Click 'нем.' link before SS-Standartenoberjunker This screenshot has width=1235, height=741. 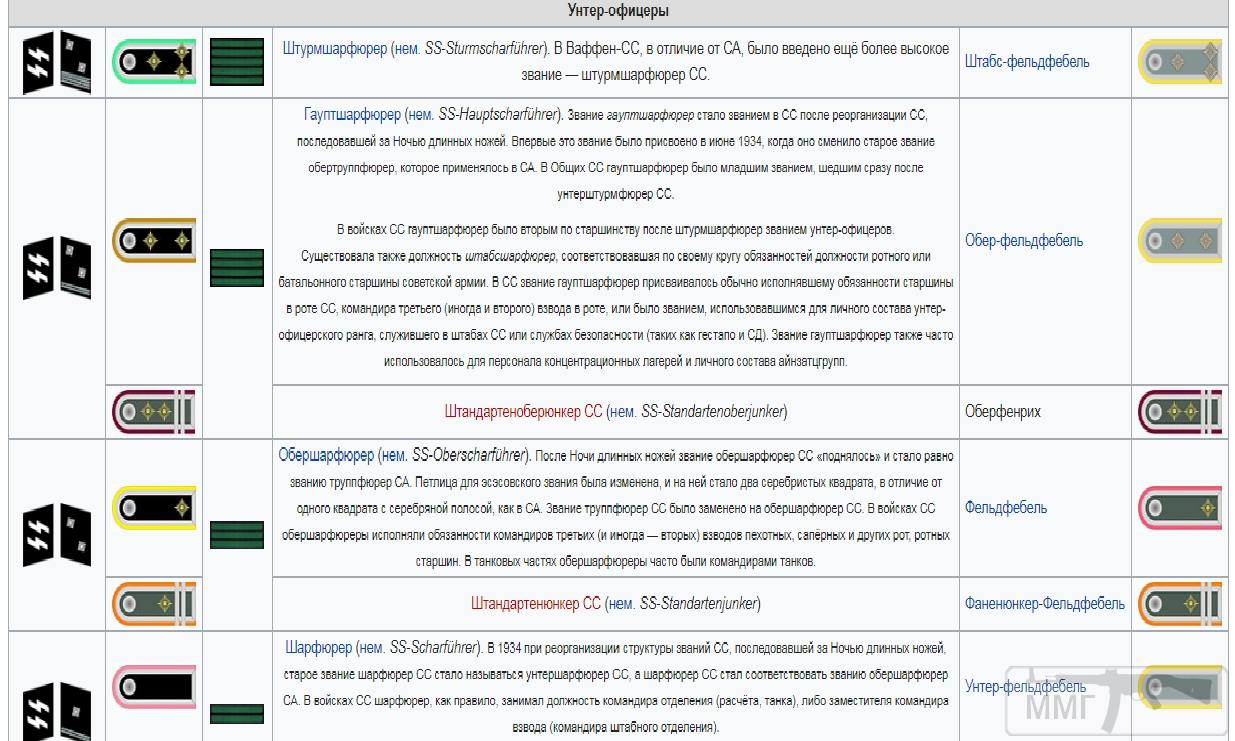pyautogui.click(x=624, y=411)
